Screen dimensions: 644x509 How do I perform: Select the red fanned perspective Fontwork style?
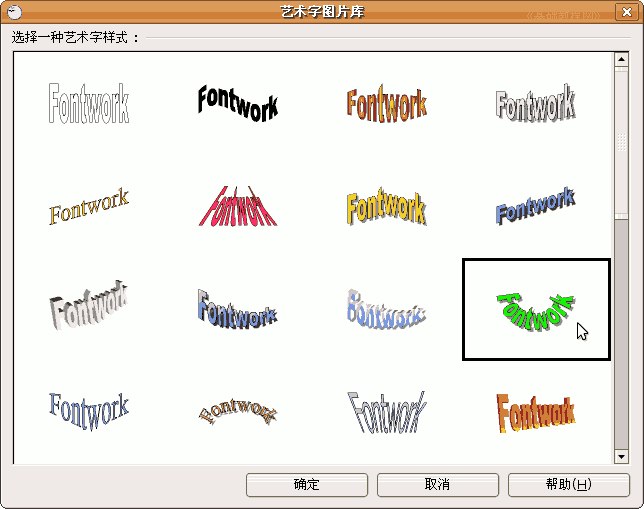tap(237, 207)
